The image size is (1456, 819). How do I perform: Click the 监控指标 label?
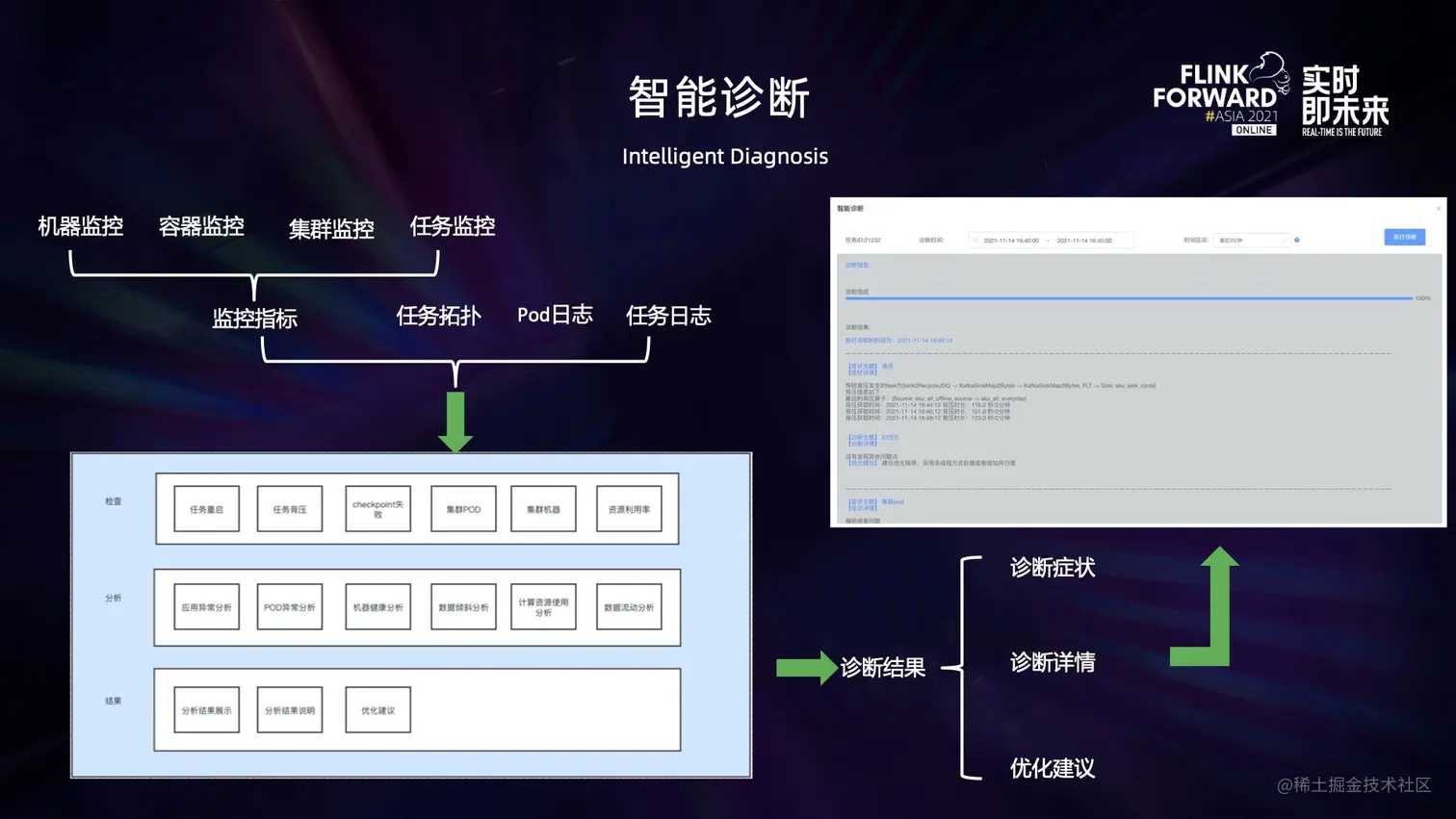click(x=255, y=319)
